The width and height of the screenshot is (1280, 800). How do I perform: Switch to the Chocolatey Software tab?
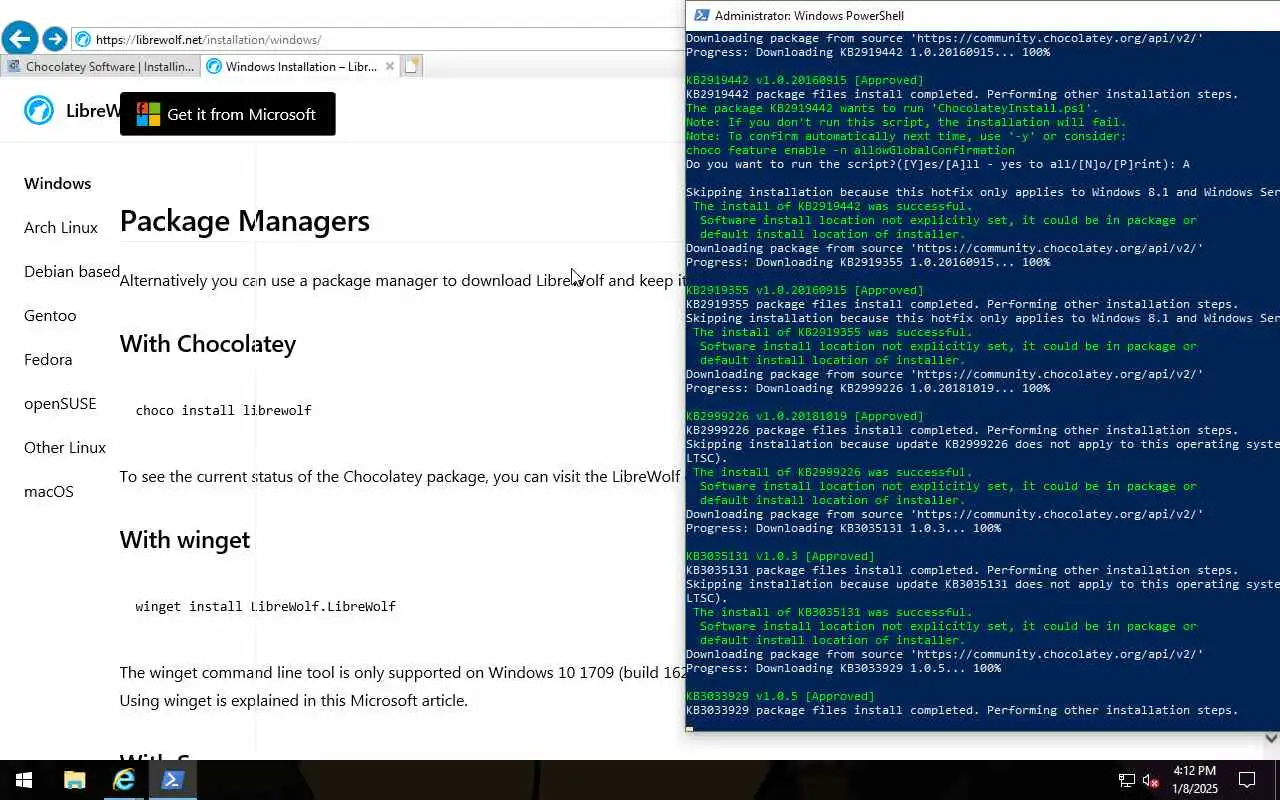pos(100,67)
